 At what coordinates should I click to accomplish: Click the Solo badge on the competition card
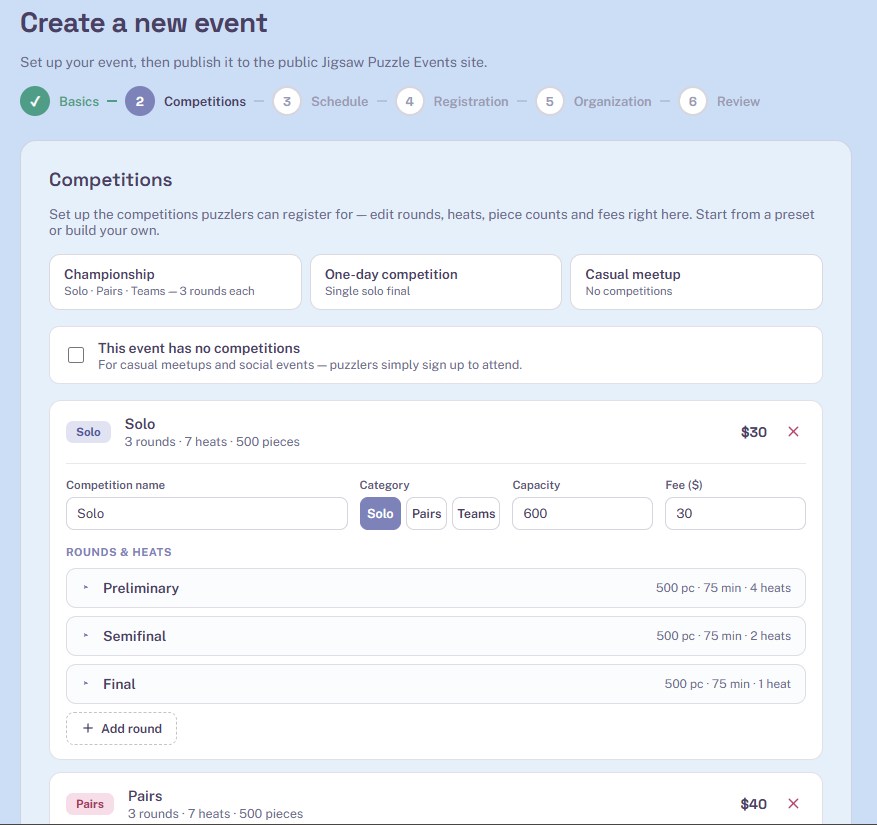pyautogui.click(x=88, y=432)
